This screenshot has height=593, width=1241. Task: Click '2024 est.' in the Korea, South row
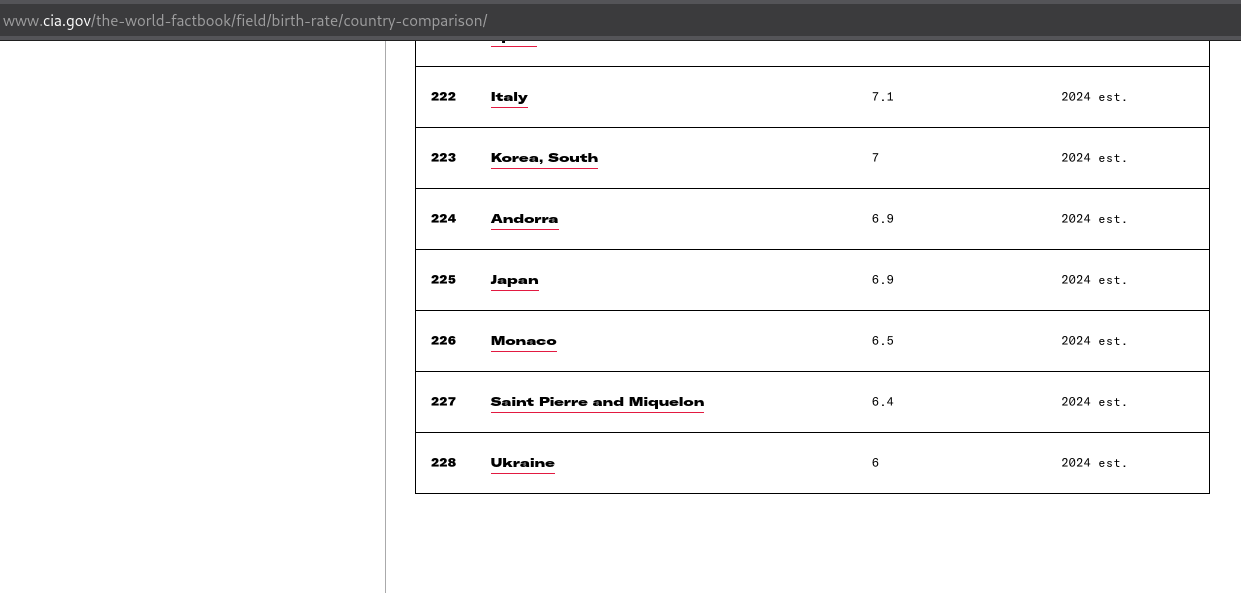coord(1094,158)
